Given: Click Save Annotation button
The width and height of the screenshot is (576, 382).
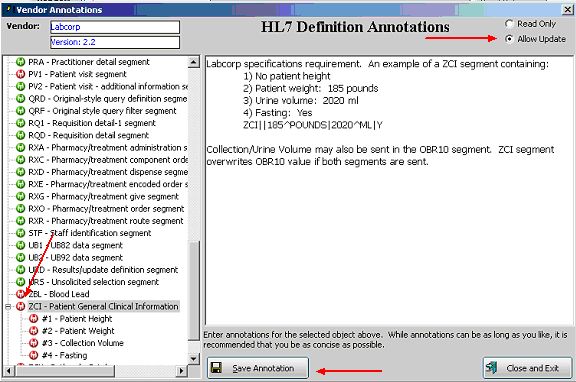Looking at the screenshot, I should [x=258, y=368].
